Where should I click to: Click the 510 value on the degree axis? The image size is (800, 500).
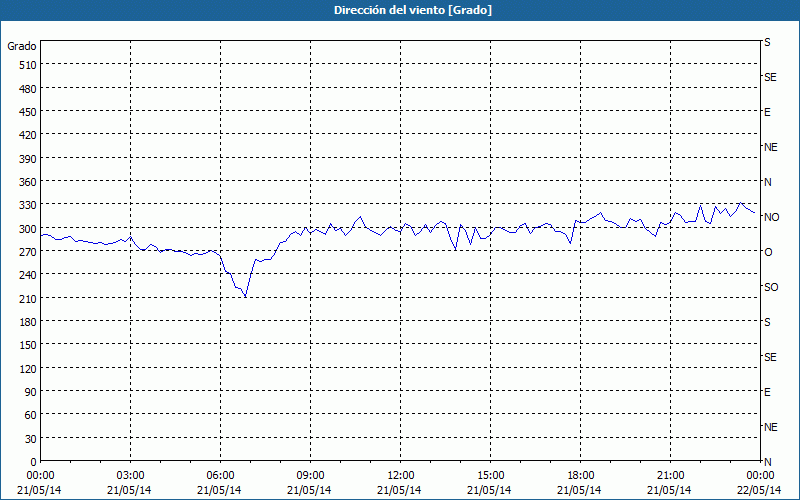(29, 65)
